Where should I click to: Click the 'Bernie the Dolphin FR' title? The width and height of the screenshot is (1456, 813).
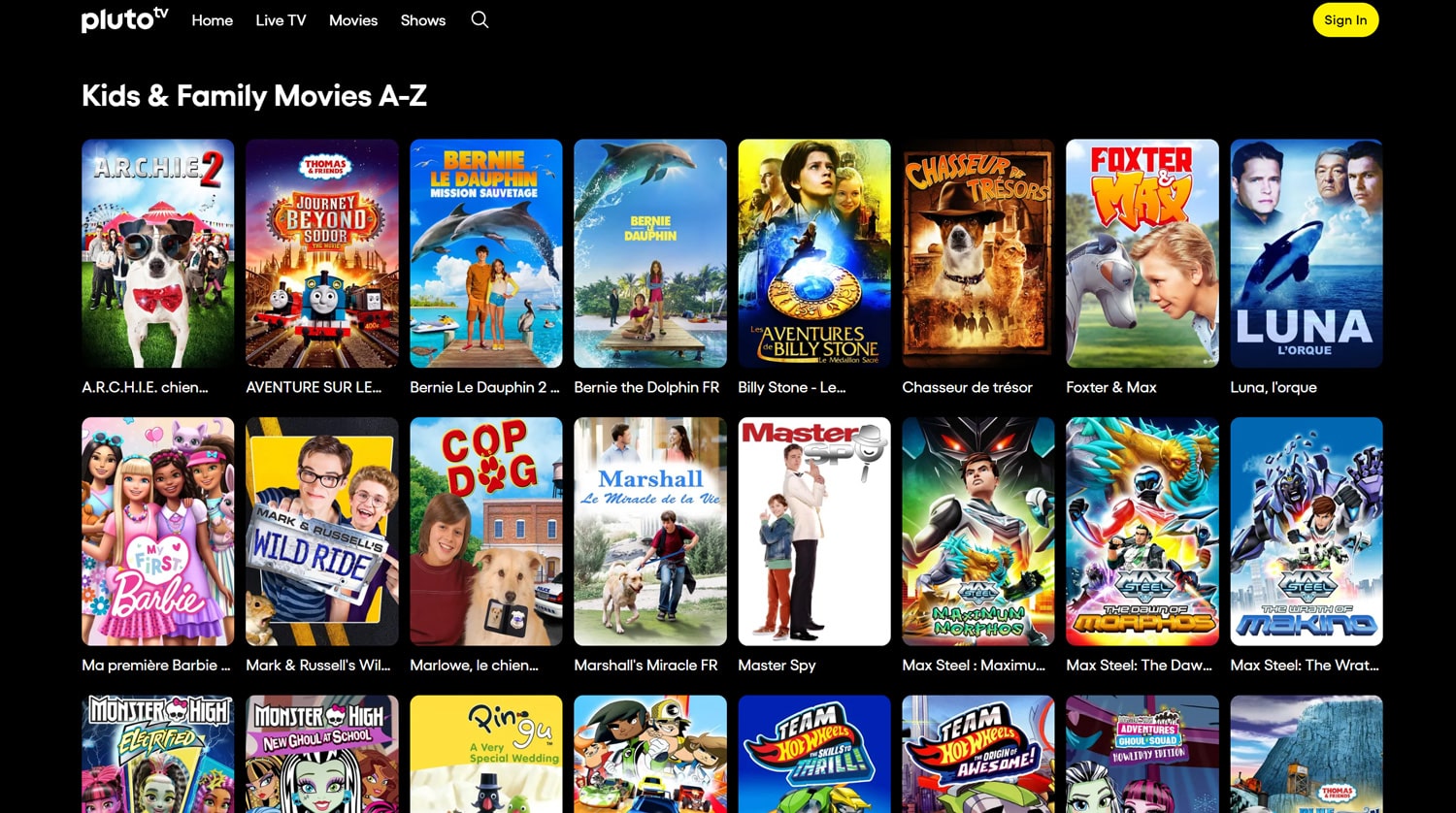point(646,387)
